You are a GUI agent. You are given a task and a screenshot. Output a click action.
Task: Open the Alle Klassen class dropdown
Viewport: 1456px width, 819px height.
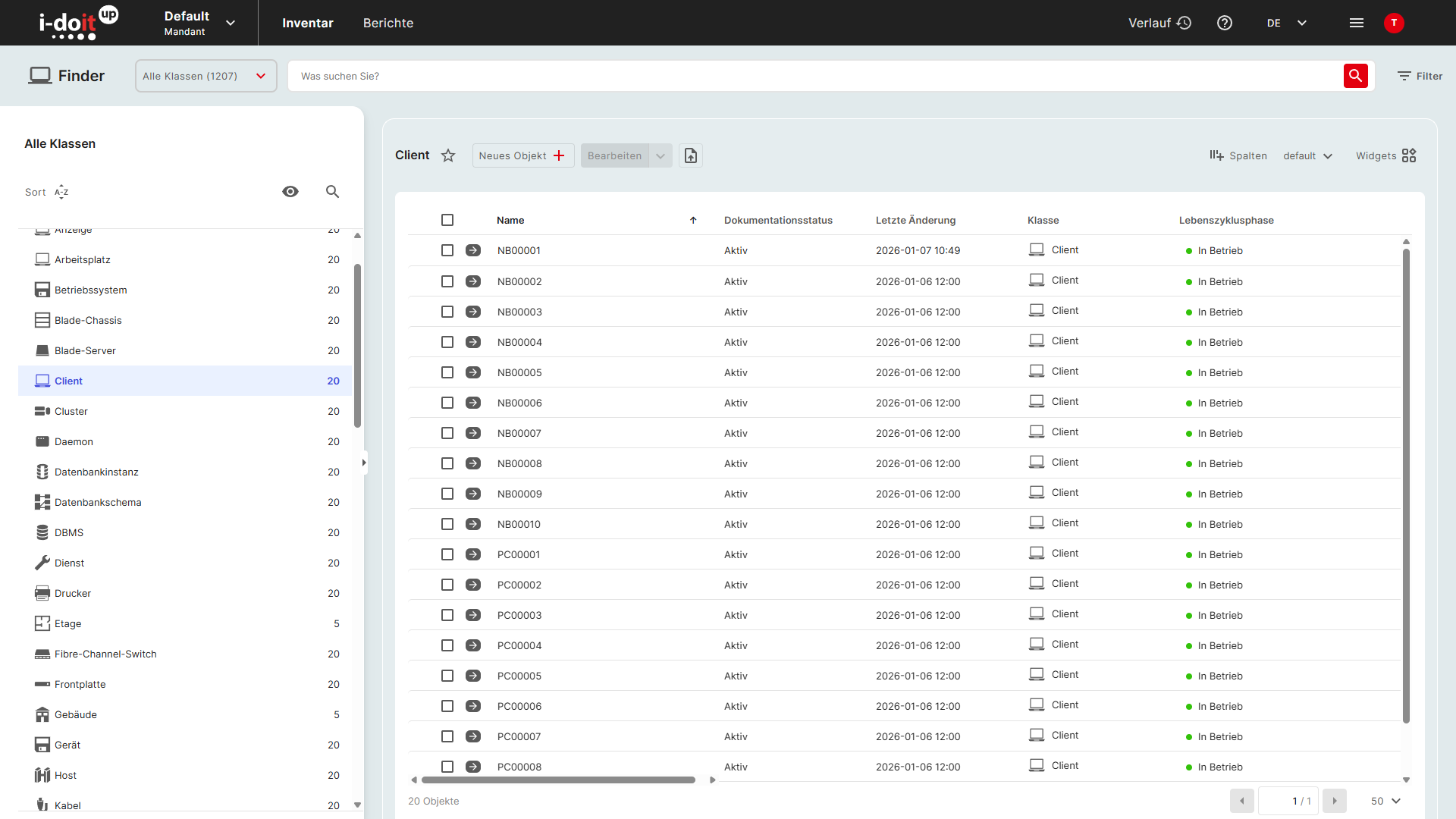(x=205, y=76)
